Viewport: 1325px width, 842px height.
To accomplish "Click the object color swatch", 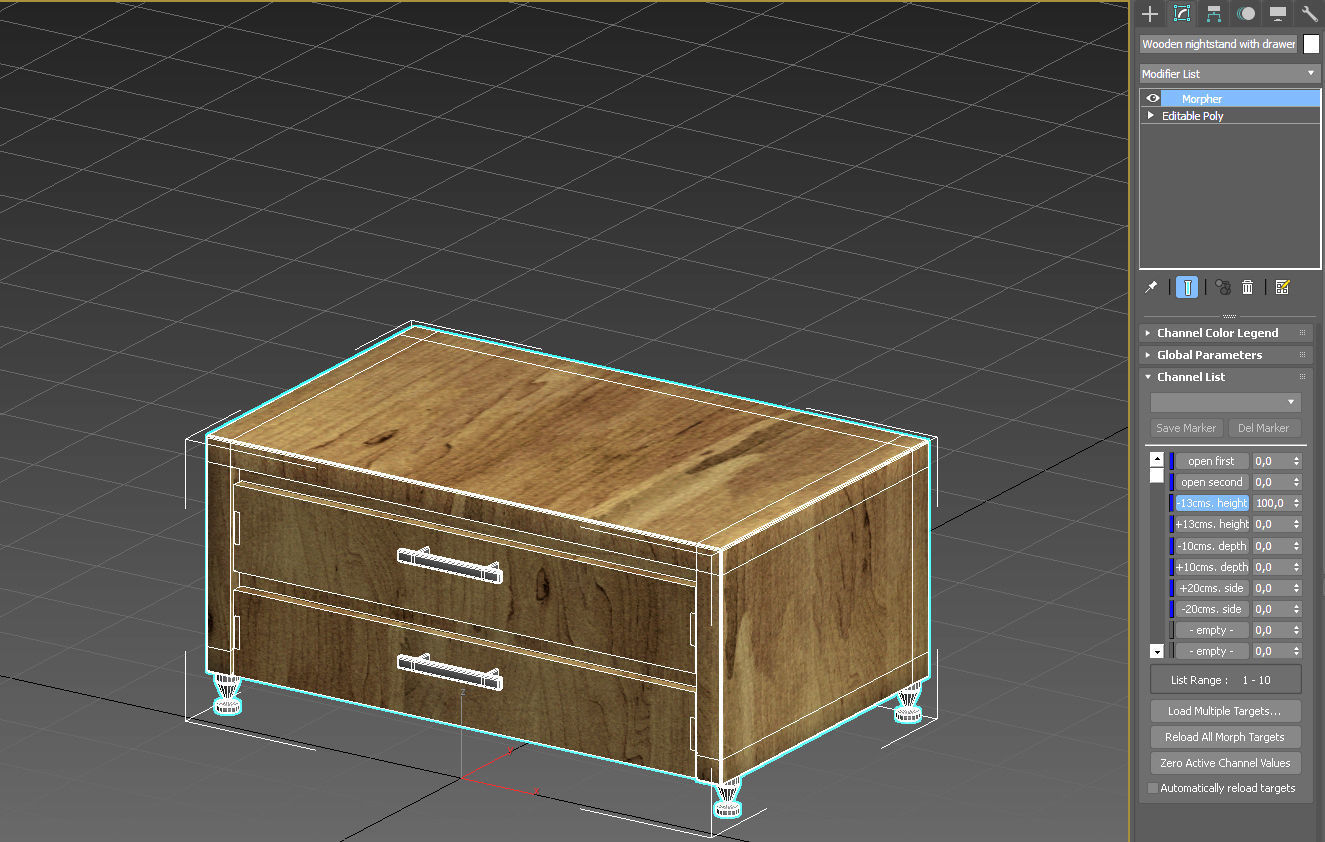I will 1311,44.
